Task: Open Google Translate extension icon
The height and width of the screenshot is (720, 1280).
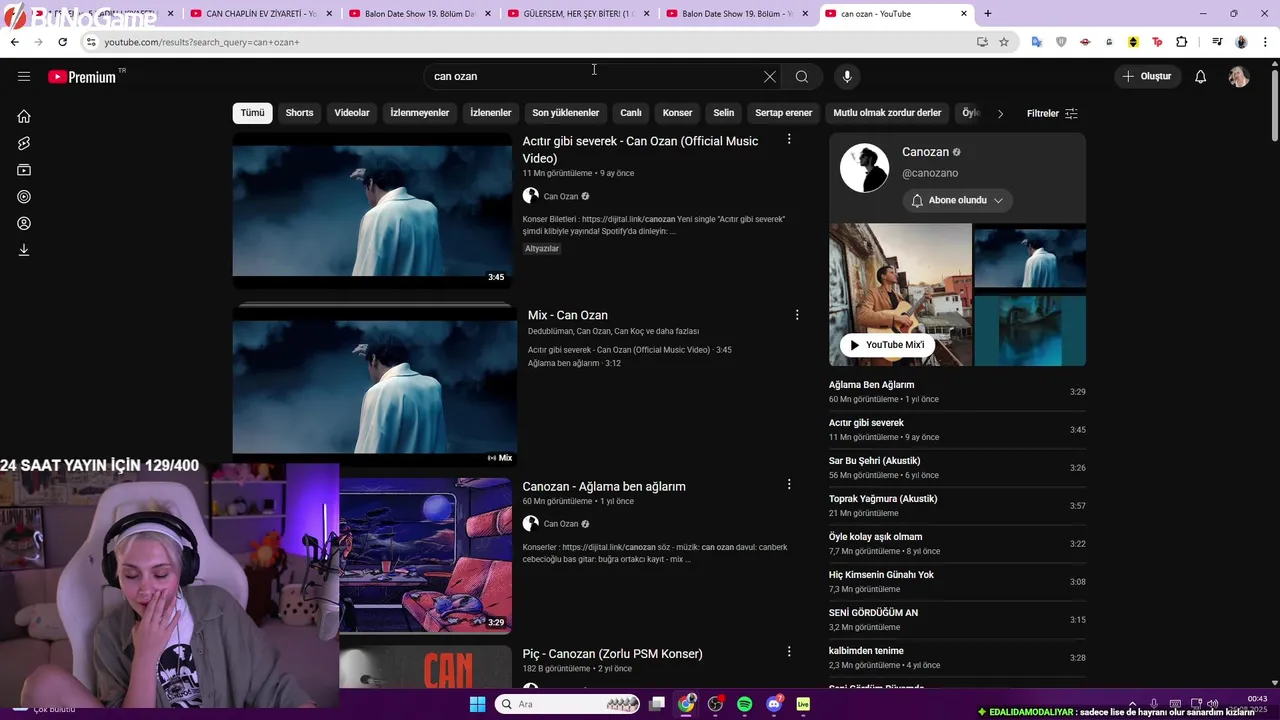Action: point(1036,42)
